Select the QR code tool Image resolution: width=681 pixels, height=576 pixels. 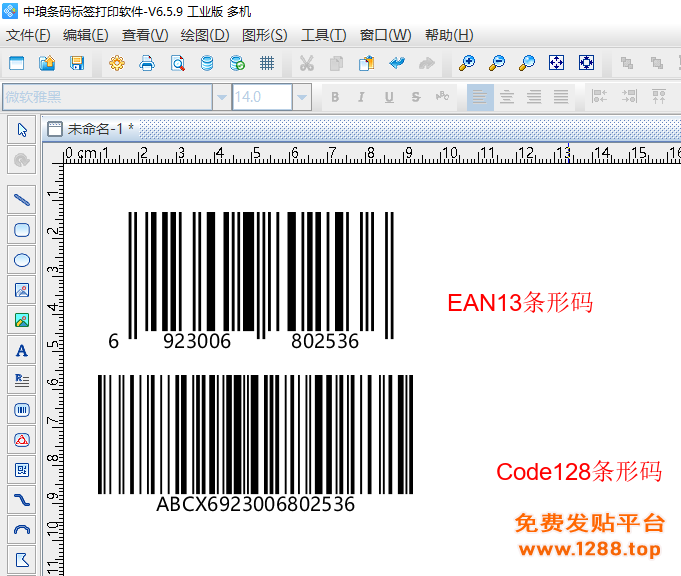22,470
